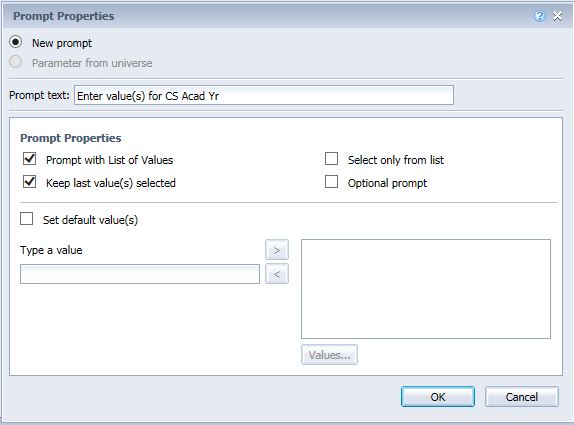This screenshot has width=574, height=425.
Task: Click the bold Prompt Properties section heading
Action: (x=71, y=138)
